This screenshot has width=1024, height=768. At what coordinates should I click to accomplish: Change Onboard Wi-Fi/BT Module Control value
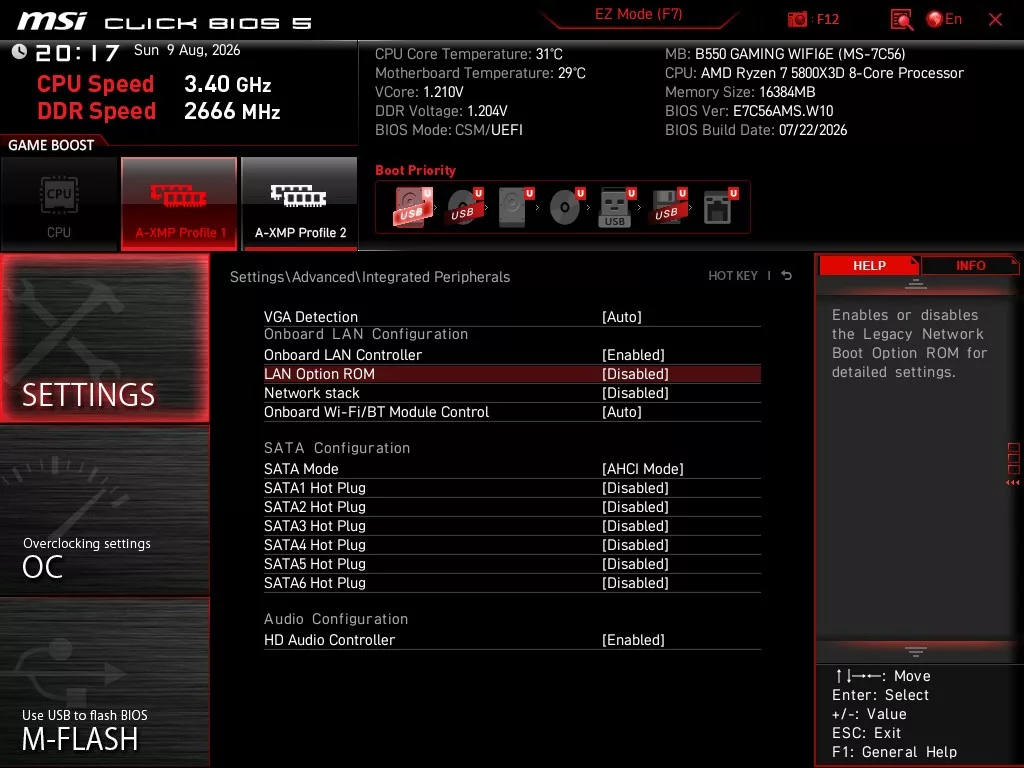[622, 411]
